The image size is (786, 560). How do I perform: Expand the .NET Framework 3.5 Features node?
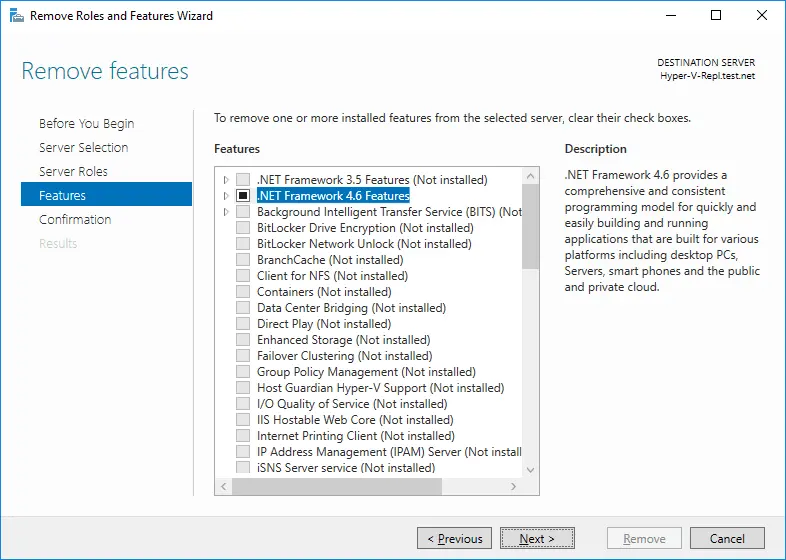[226, 179]
